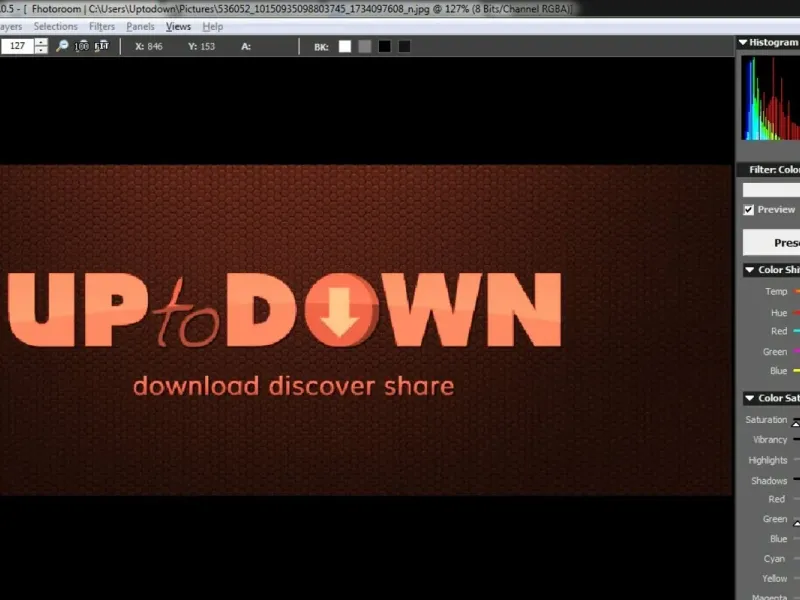Click the Y: 153 coordinate readout
Image resolution: width=800 pixels, height=600 pixels.
coord(202,46)
